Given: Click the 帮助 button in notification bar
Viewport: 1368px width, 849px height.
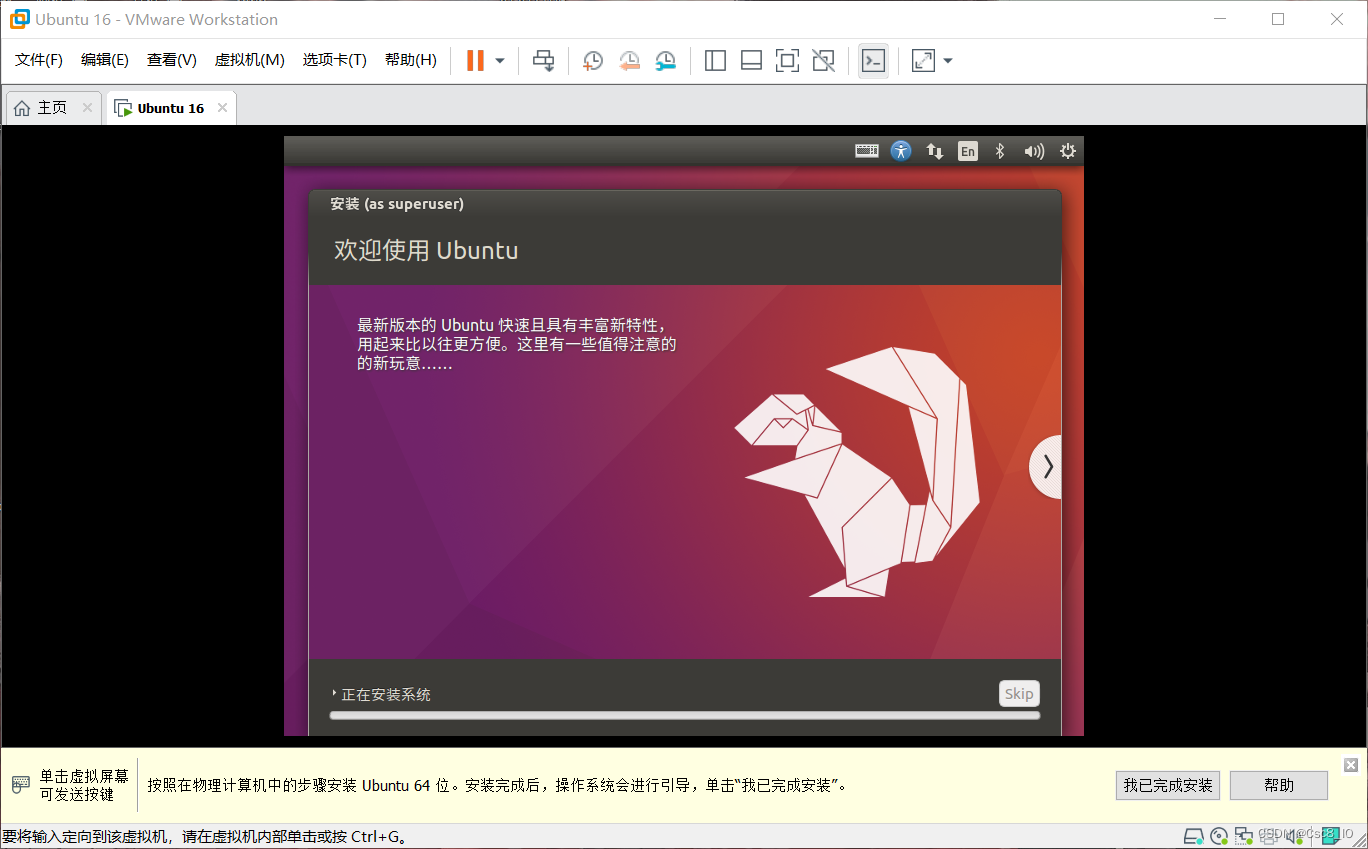Looking at the screenshot, I should coord(1279,785).
